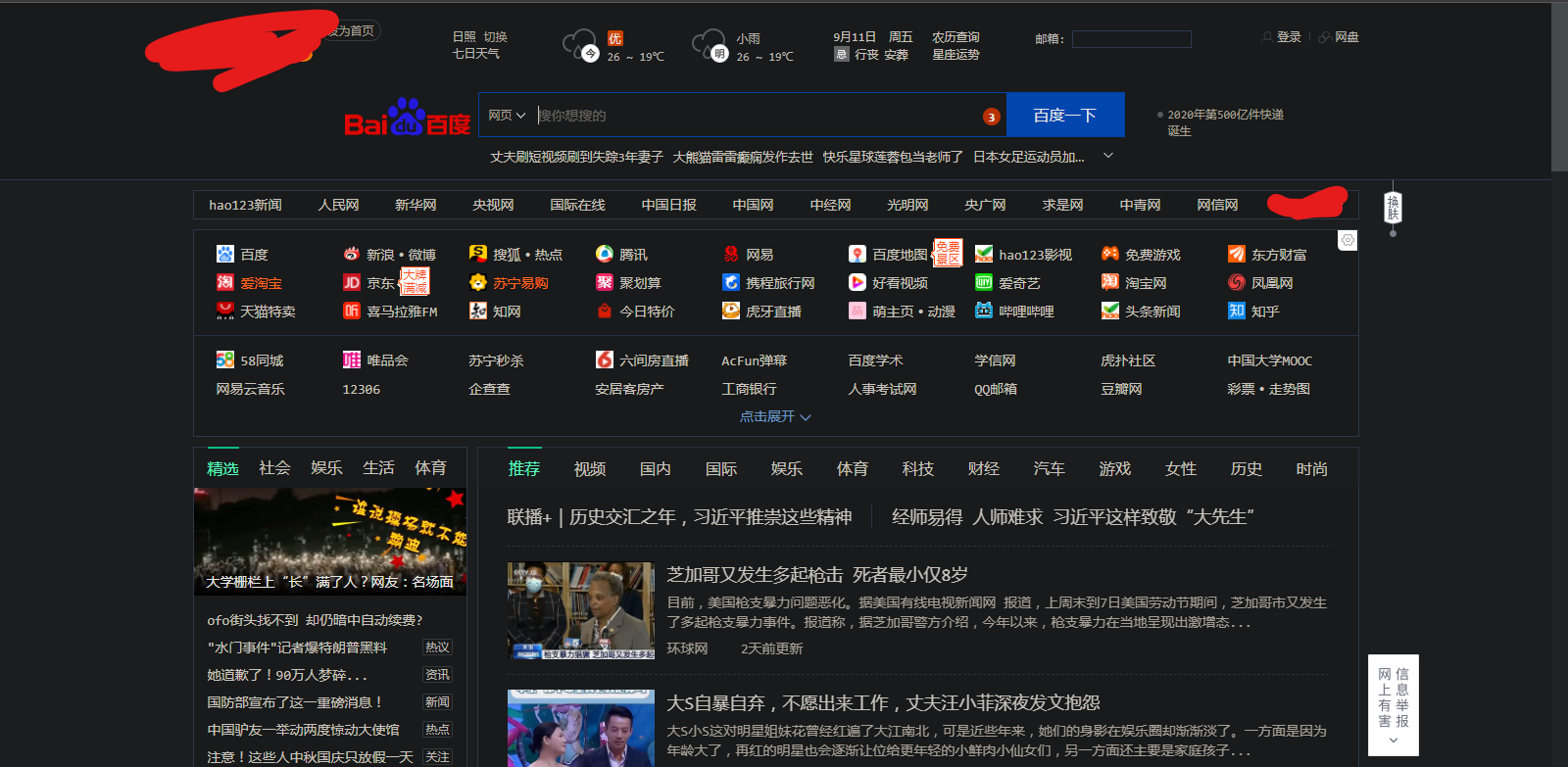Screen dimensions: 1568x767
Task: Click the 好看视频 play icon
Action: click(x=857, y=282)
